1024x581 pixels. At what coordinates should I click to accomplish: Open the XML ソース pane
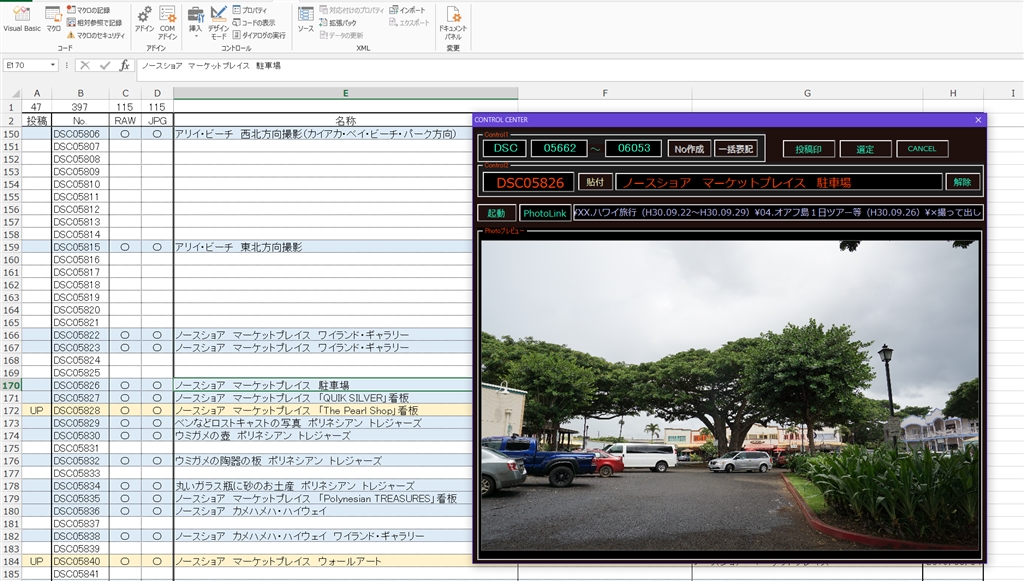coord(305,19)
